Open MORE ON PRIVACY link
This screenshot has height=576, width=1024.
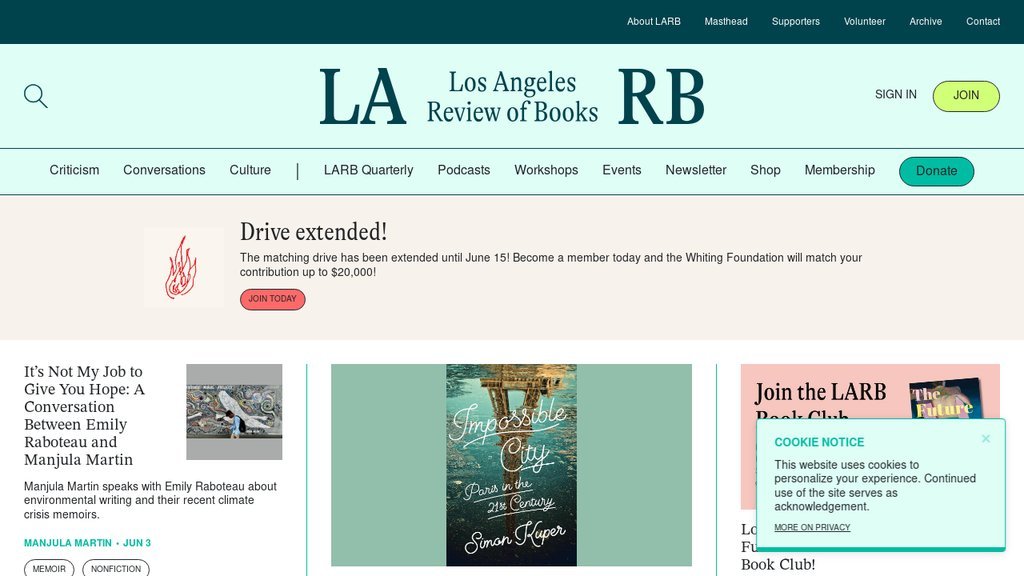pos(812,527)
